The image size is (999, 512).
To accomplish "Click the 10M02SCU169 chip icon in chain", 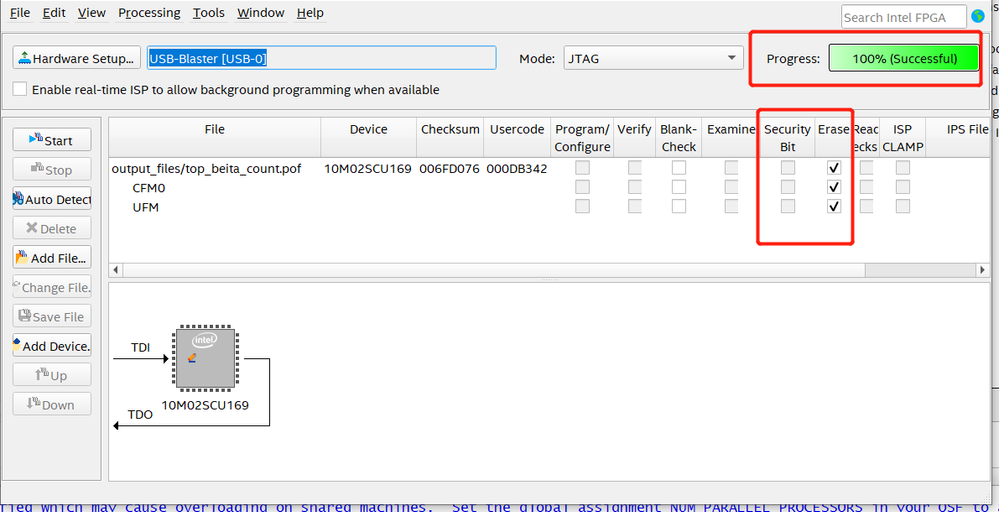I will tap(205, 359).
